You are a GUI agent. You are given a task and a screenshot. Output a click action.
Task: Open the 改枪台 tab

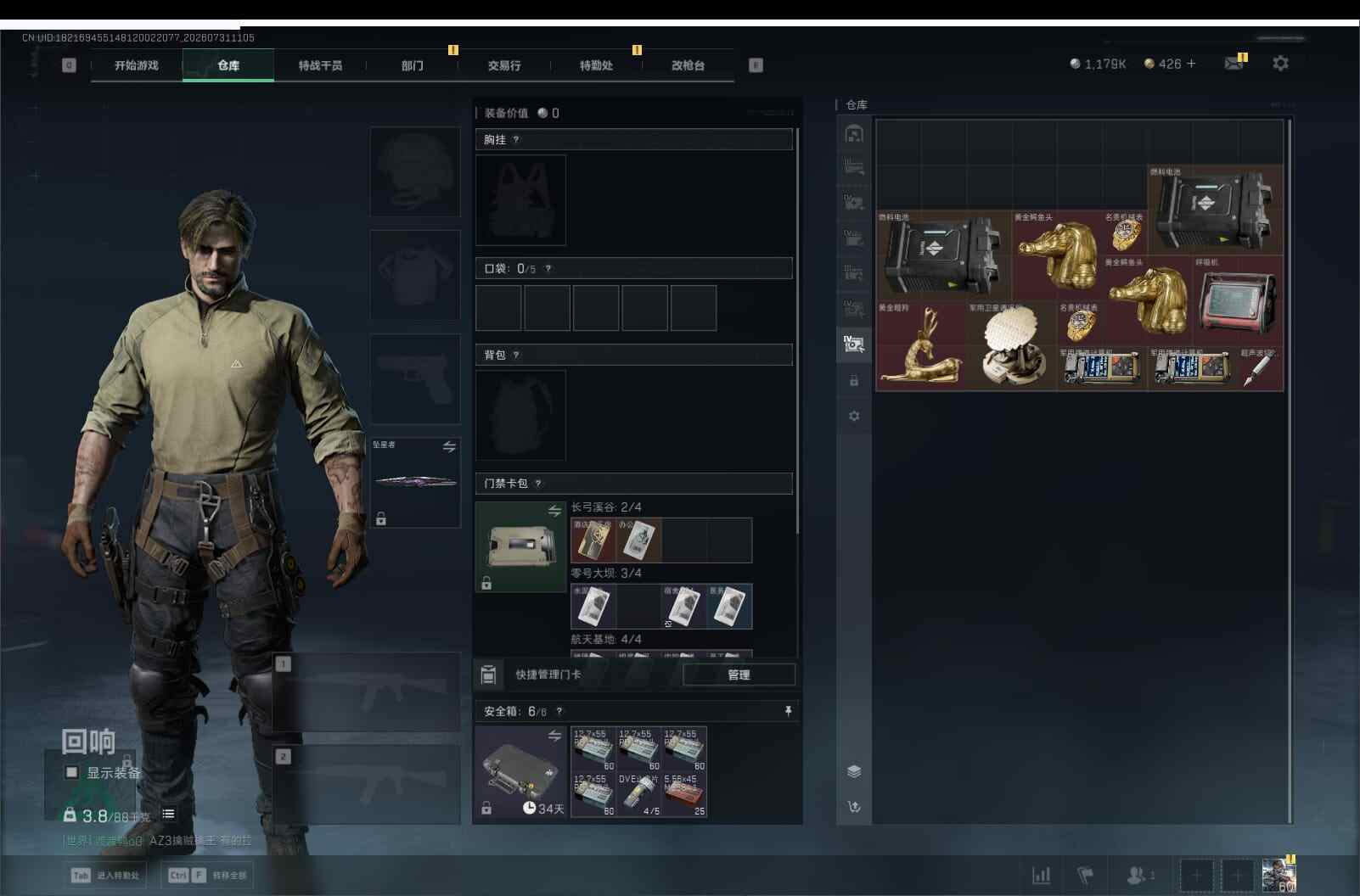point(688,65)
